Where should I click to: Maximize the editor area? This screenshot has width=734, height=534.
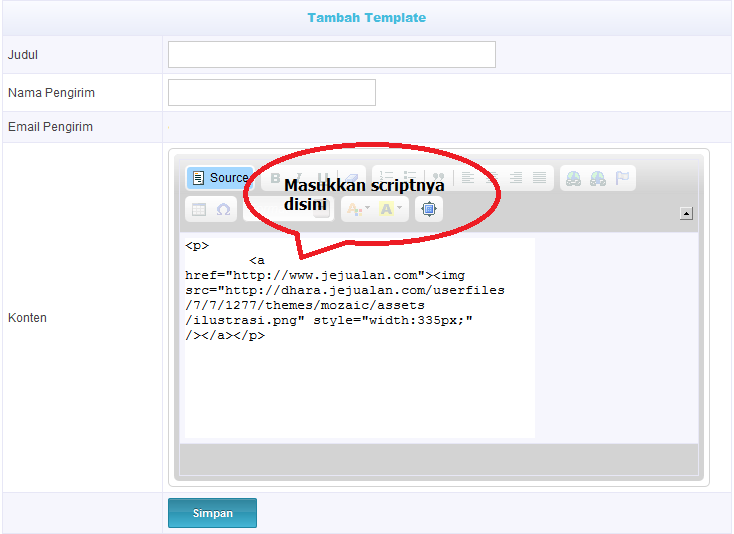coord(429,210)
